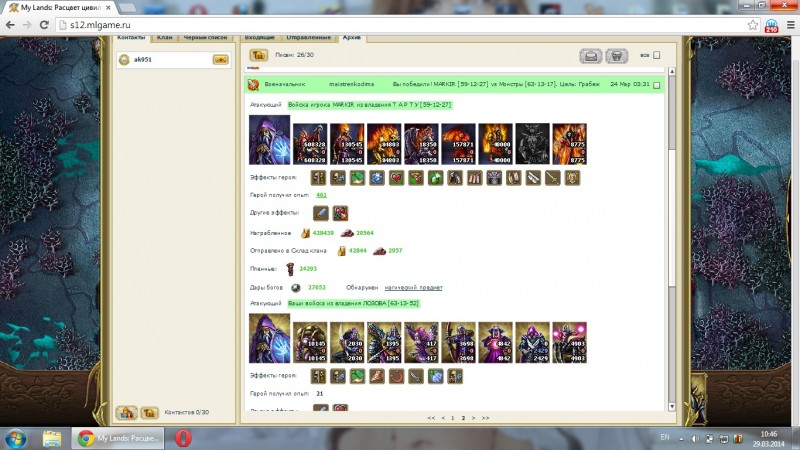Screen dimensions: 800x450
Task: Click red icon under Другие эффекты
Action: pyautogui.click(x=340, y=213)
